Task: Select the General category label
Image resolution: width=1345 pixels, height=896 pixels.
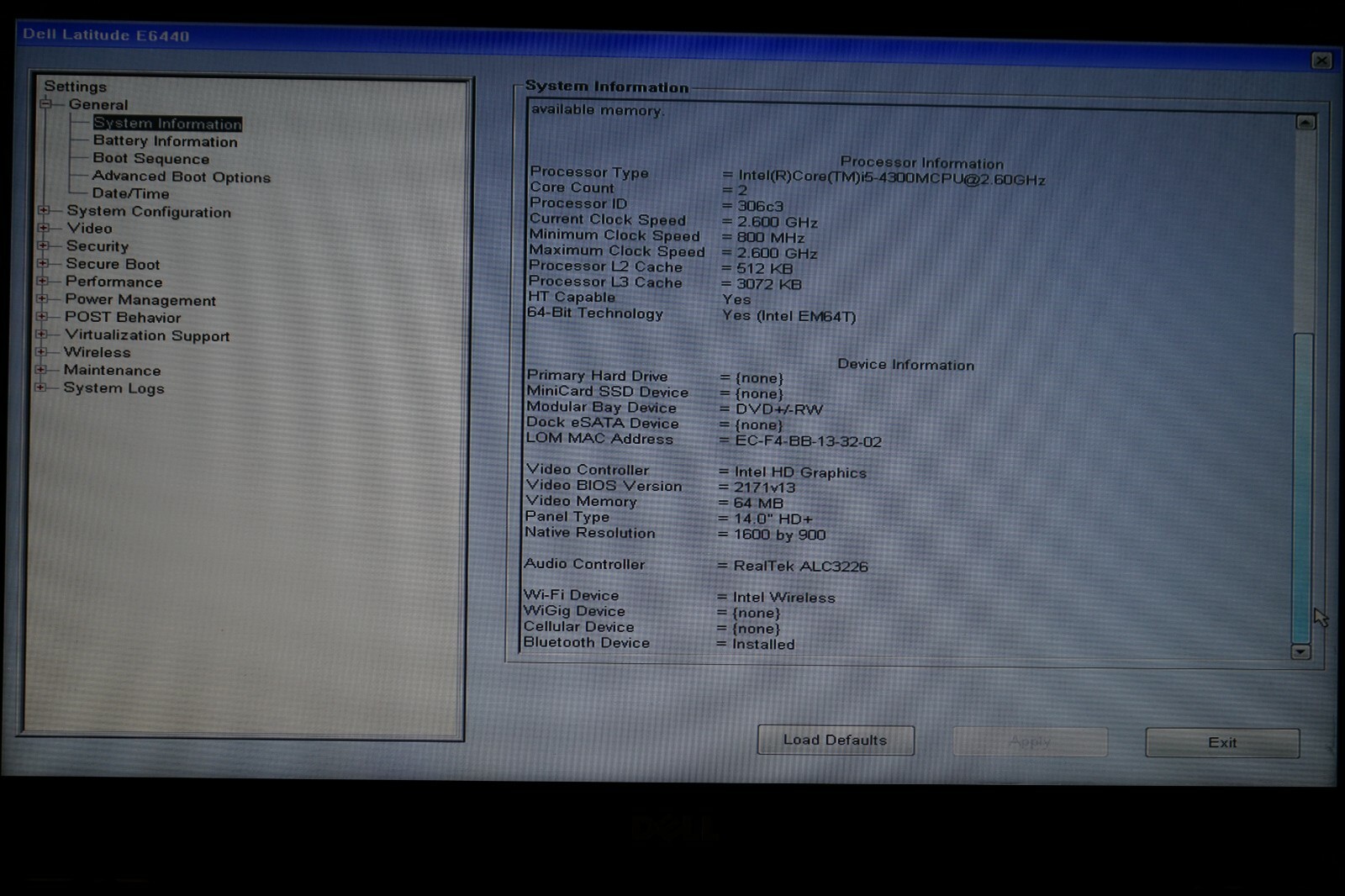Action: pos(98,104)
